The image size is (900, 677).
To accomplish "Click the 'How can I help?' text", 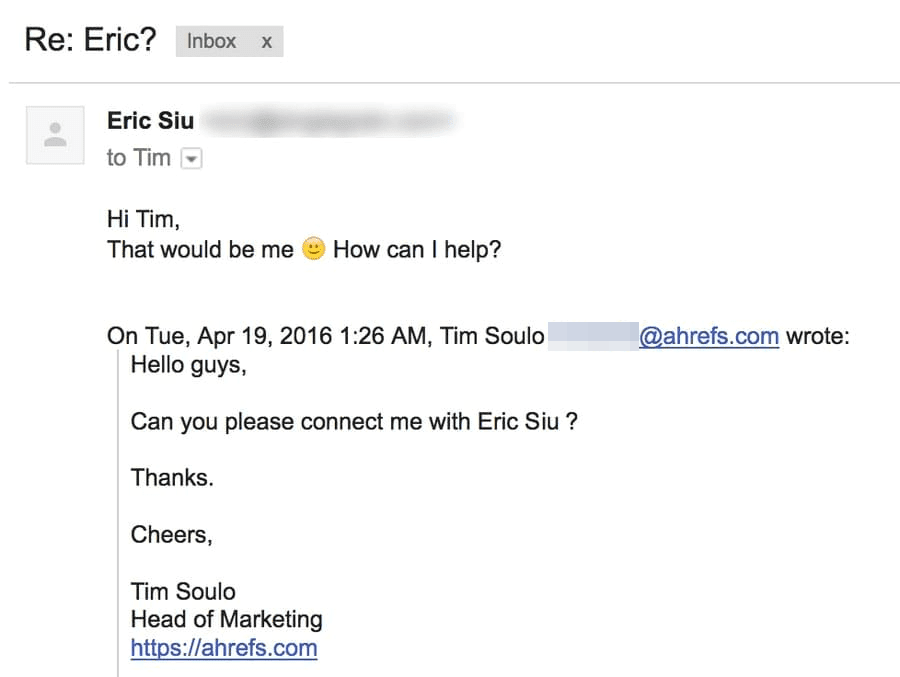I will (416, 249).
